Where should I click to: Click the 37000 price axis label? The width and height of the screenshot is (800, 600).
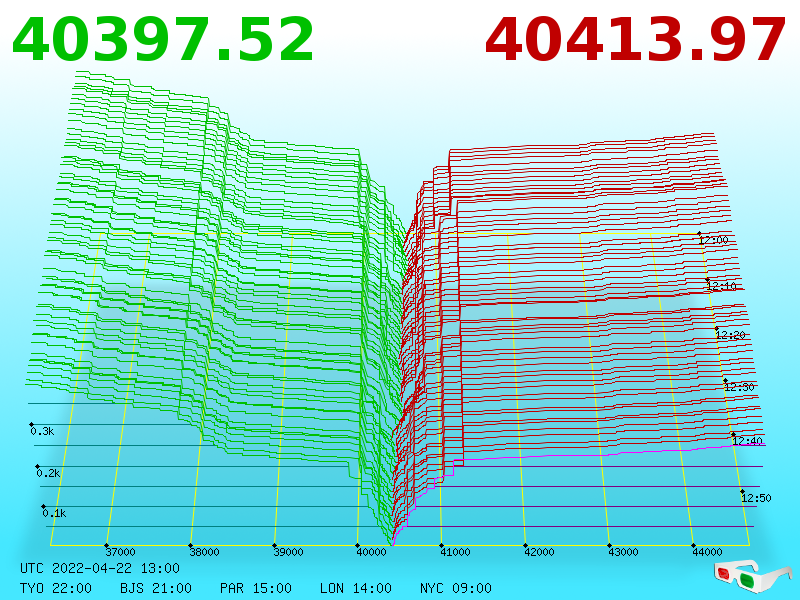coord(120,552)
